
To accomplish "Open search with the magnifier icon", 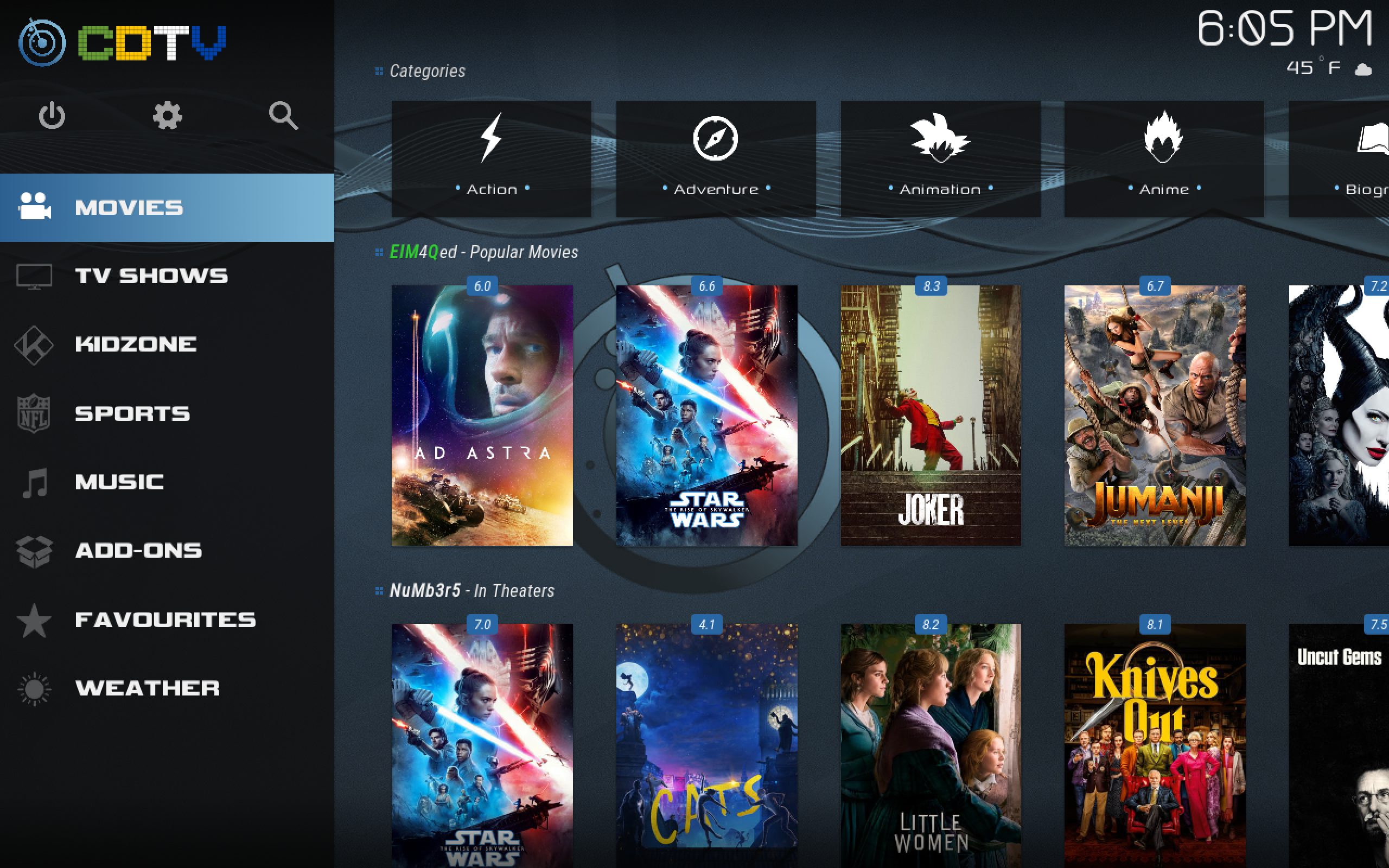I will (284, 116).
